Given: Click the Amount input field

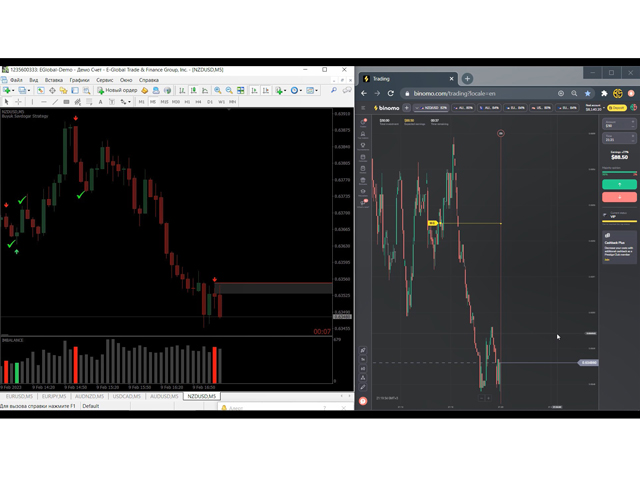Looking at the screenshot, I should (619, 124).
